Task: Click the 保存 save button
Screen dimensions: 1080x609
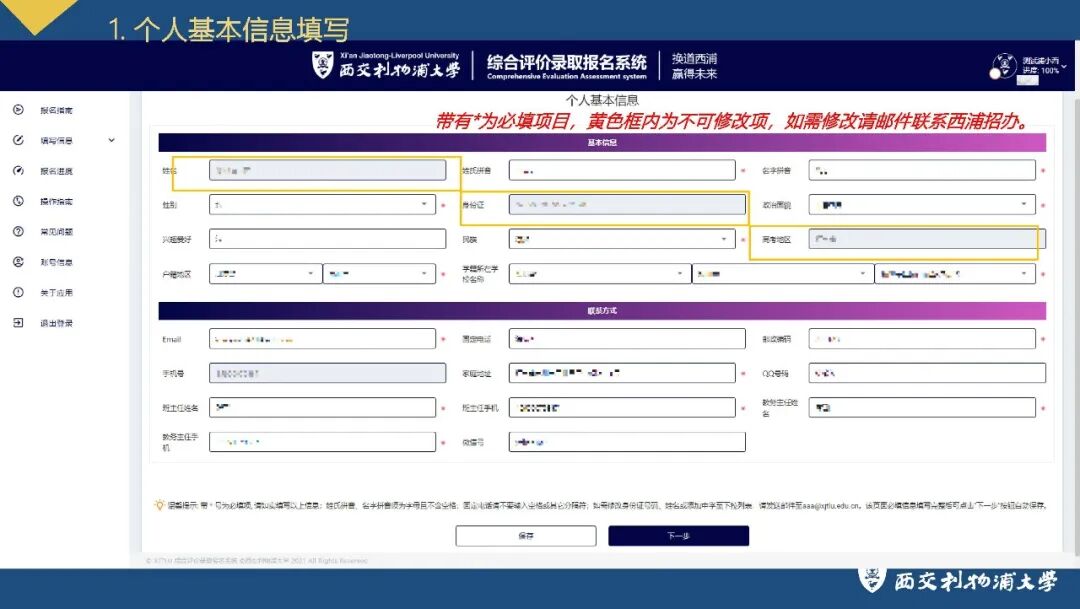Action: tap(527, 535)
